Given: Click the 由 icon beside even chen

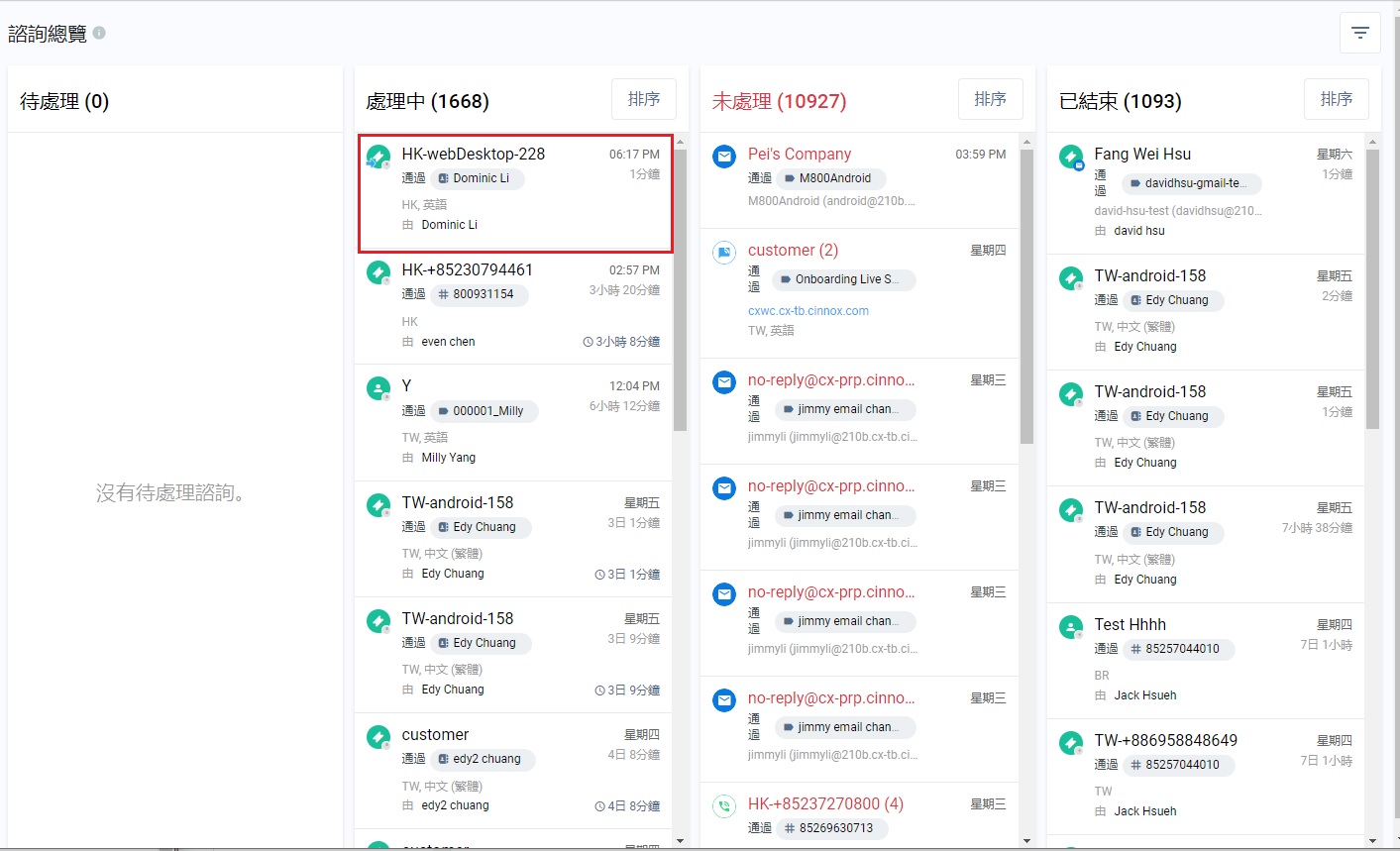Looking at the screenshot, I should (408, 342).
